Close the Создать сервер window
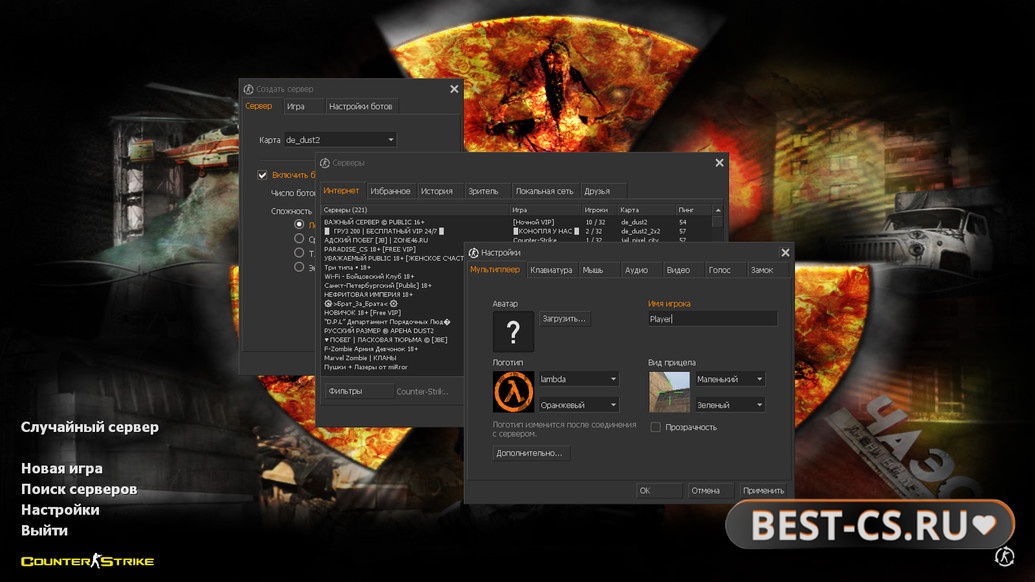The width and height of the screenshot is (1035, 582). pos(454,89)
